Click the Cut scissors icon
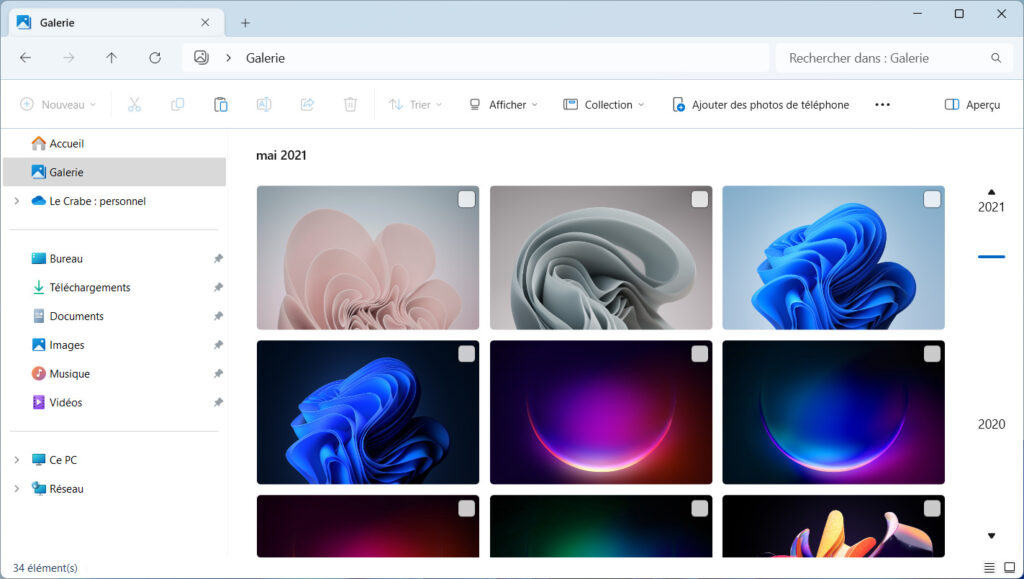This screenshot has height=579, width=1024. [134, 104]
